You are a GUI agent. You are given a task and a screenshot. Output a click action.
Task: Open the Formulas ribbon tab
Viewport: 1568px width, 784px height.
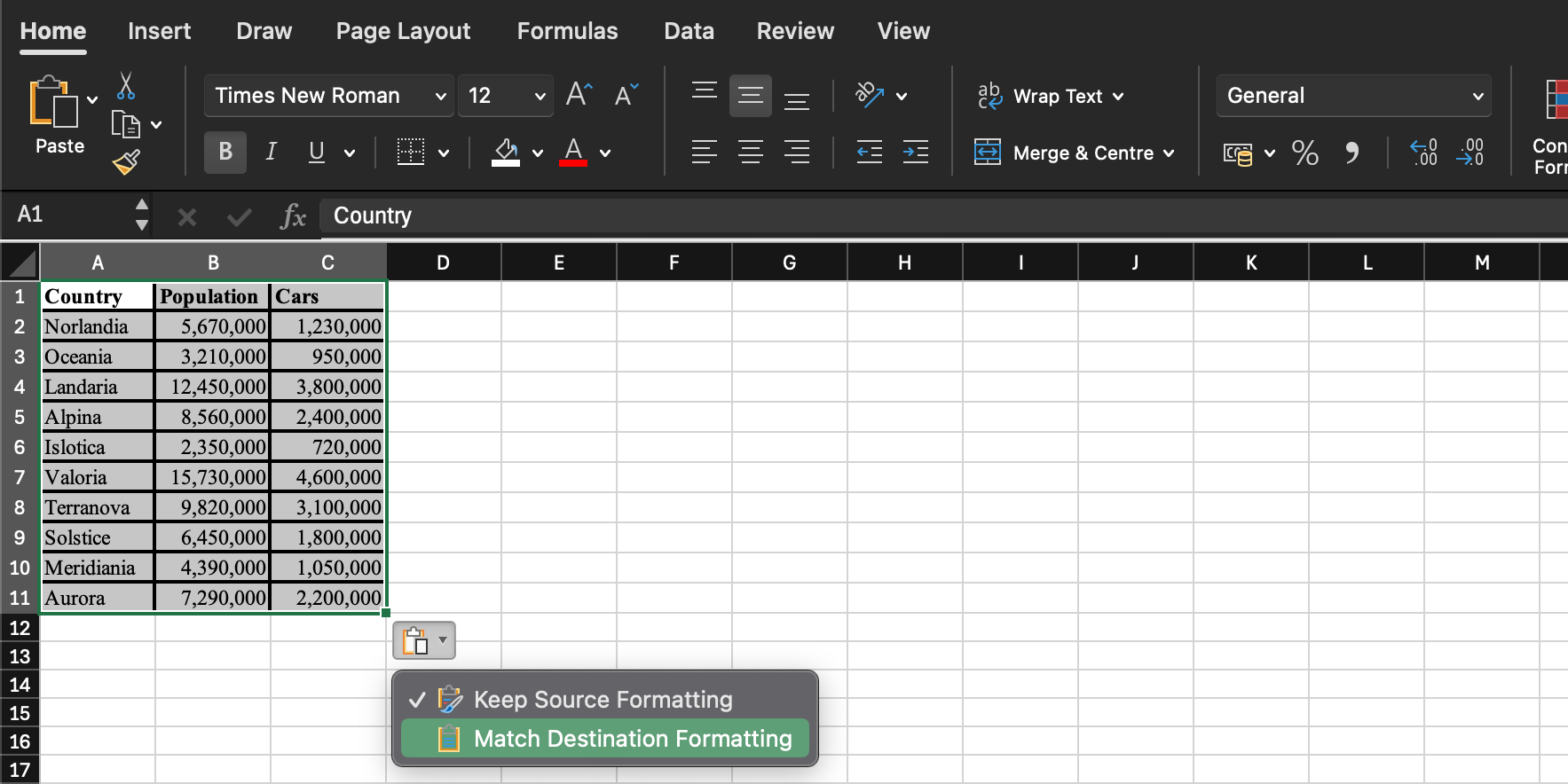pos(567,31)
